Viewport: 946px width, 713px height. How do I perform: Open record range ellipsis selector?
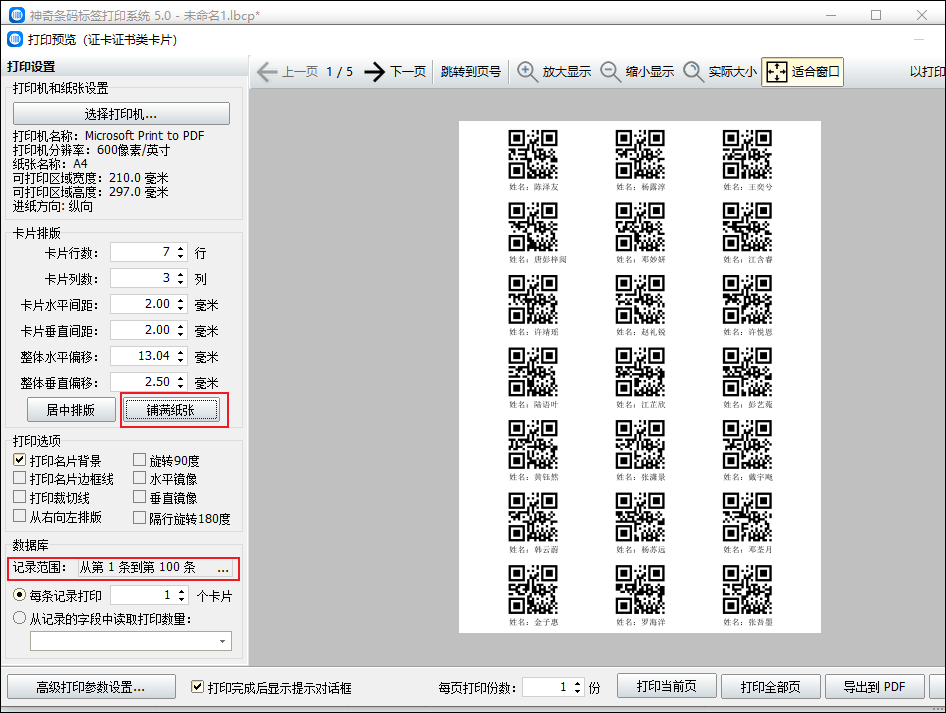(x=223, y=568)
